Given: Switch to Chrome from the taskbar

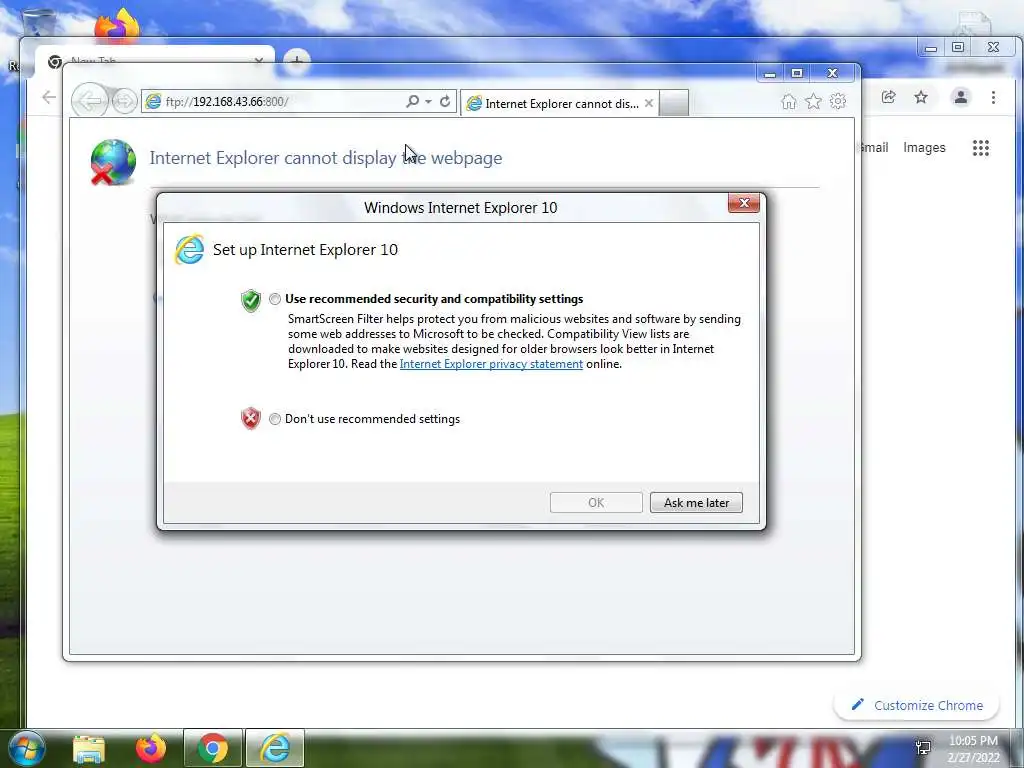Looking at the screenshot, I should pyautogui.click(x=213, y=748).
